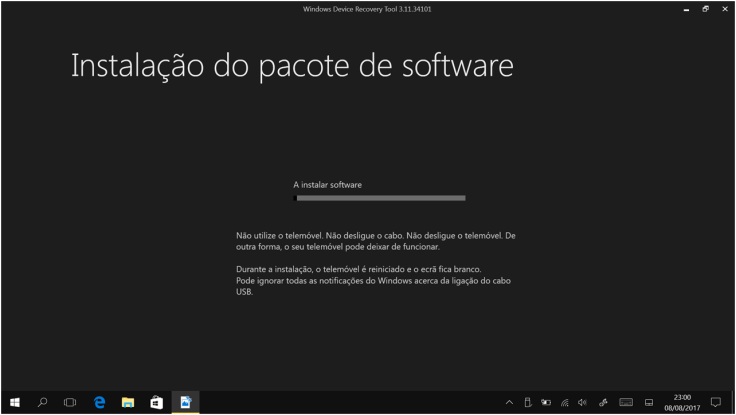Viewport: 736px width, 415px height.
Task: Open Task View from the taskbar
Action: click(70, 402)
